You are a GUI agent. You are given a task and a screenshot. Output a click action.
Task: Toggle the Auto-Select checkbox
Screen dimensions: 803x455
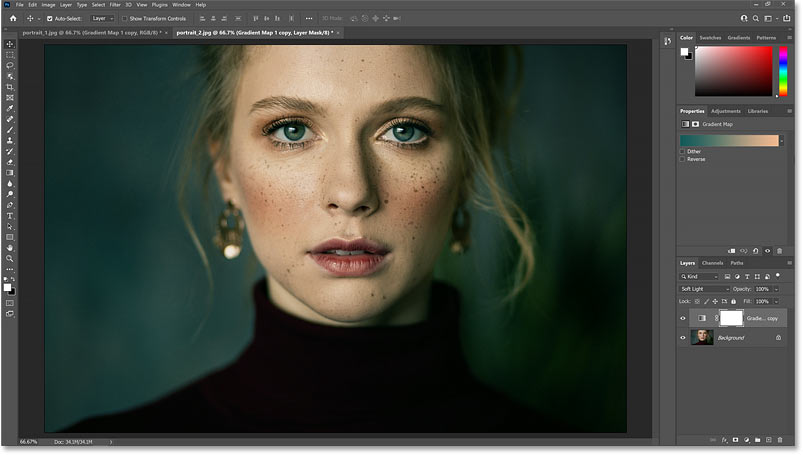50,18
